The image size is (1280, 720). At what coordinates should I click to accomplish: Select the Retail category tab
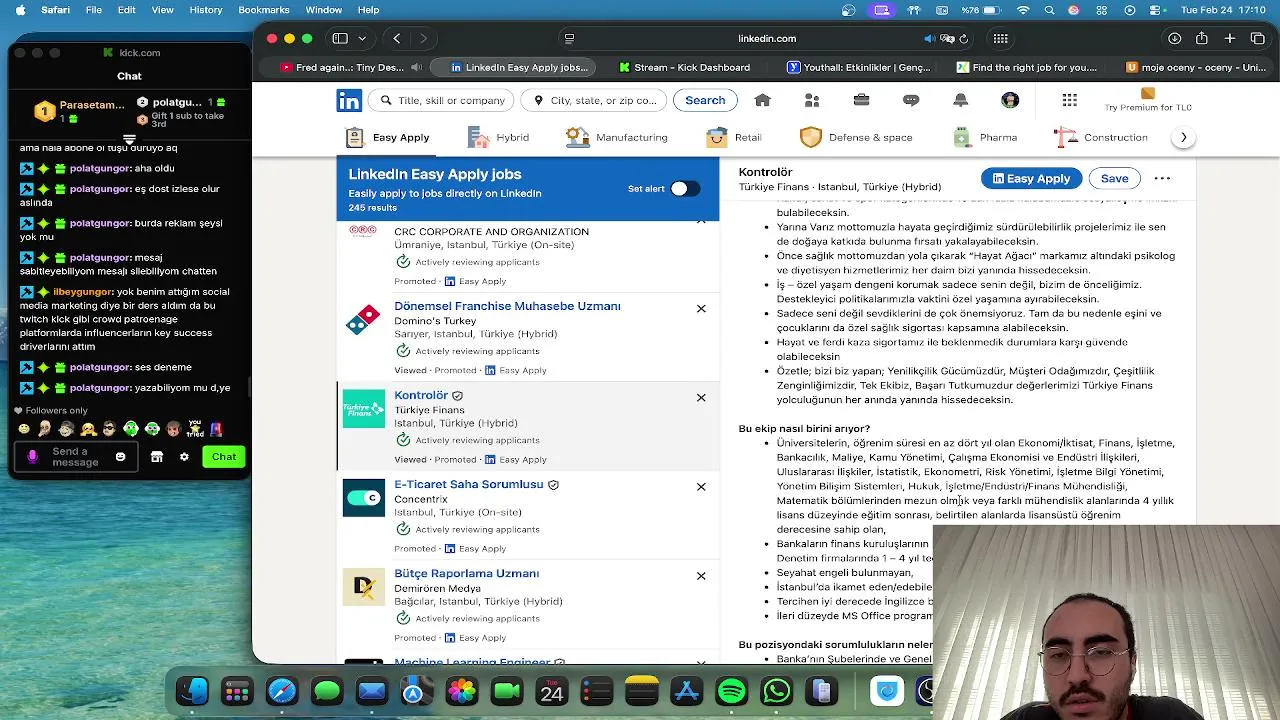pos(734,137)
